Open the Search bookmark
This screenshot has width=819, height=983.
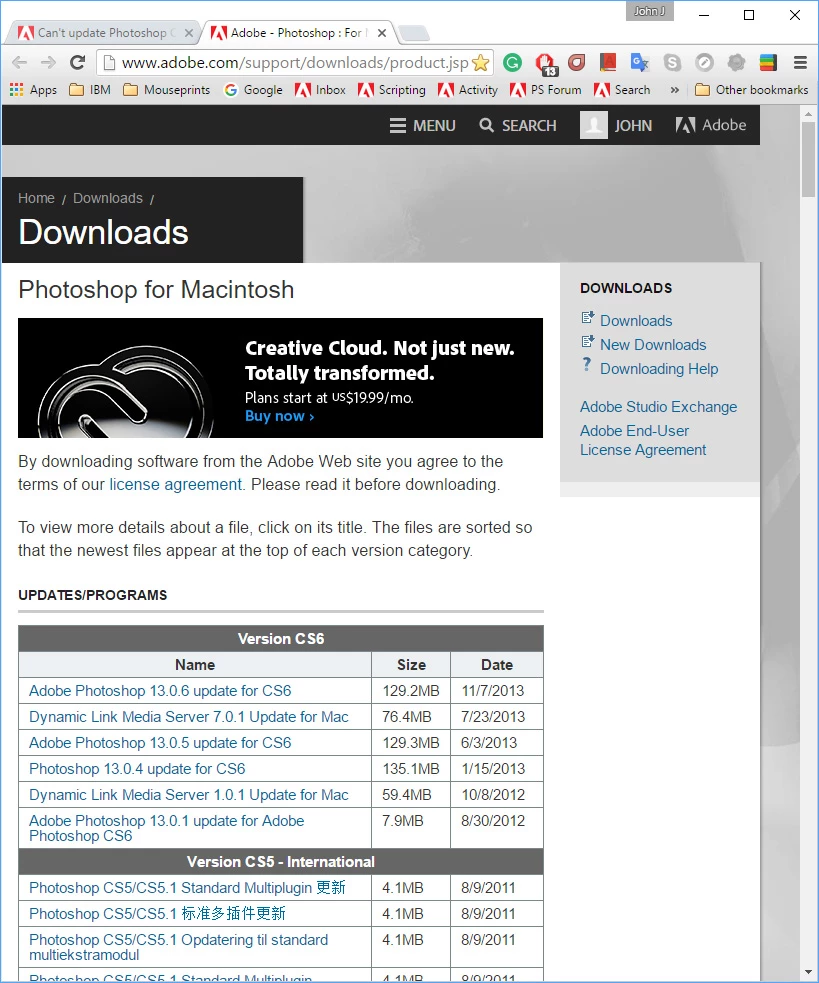[x=622, y=90]
